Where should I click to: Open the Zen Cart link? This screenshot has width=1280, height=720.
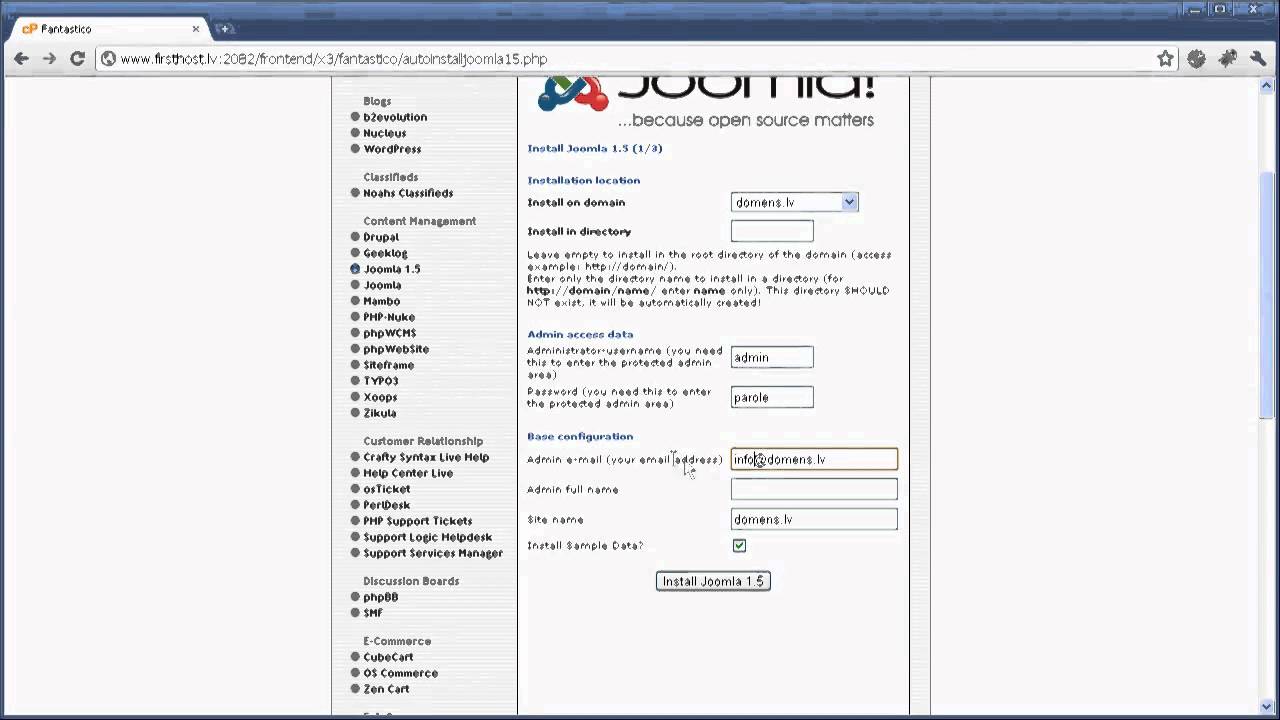tap(386, 689)
